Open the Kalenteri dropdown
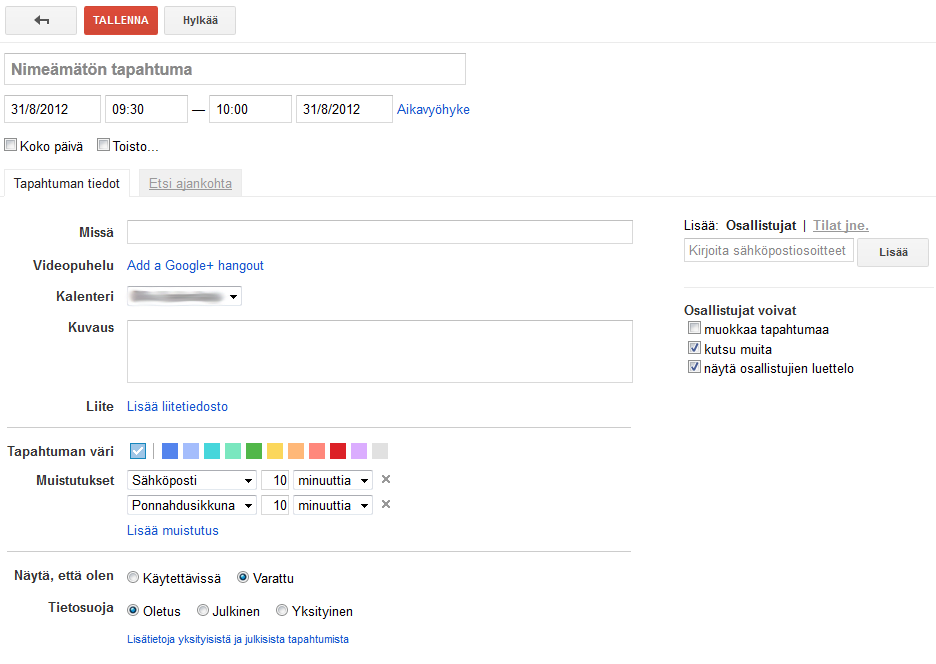The image size is (936, 664). coord(184,296)
